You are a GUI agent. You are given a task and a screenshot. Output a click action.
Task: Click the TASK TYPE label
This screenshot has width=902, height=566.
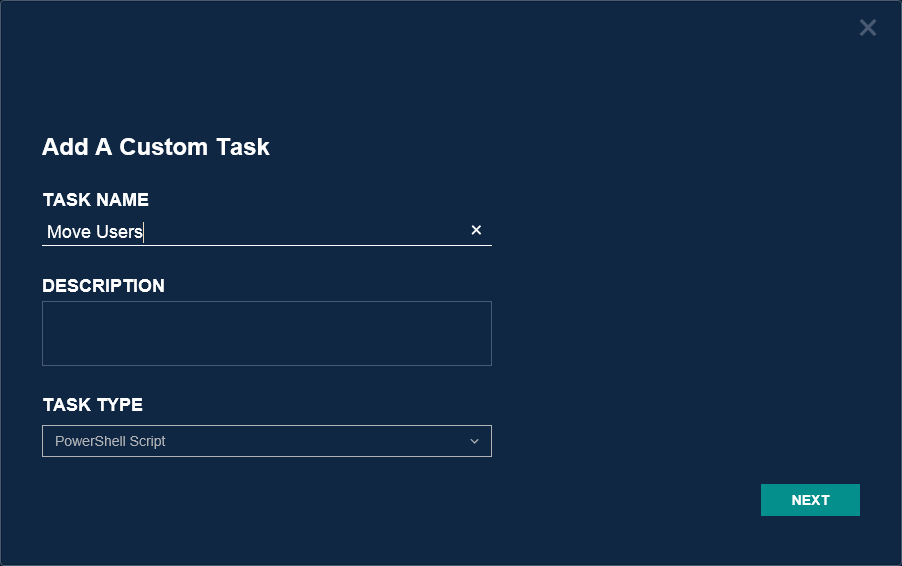pos(92,405)
